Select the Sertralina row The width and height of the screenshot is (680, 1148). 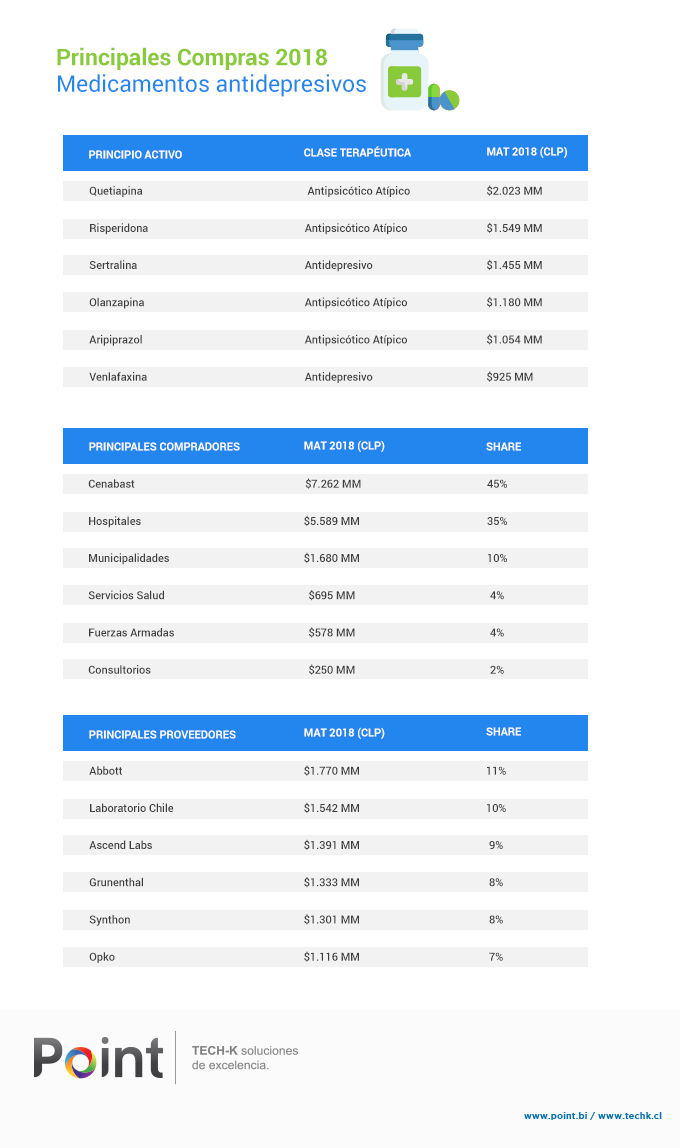pos(325,265)
